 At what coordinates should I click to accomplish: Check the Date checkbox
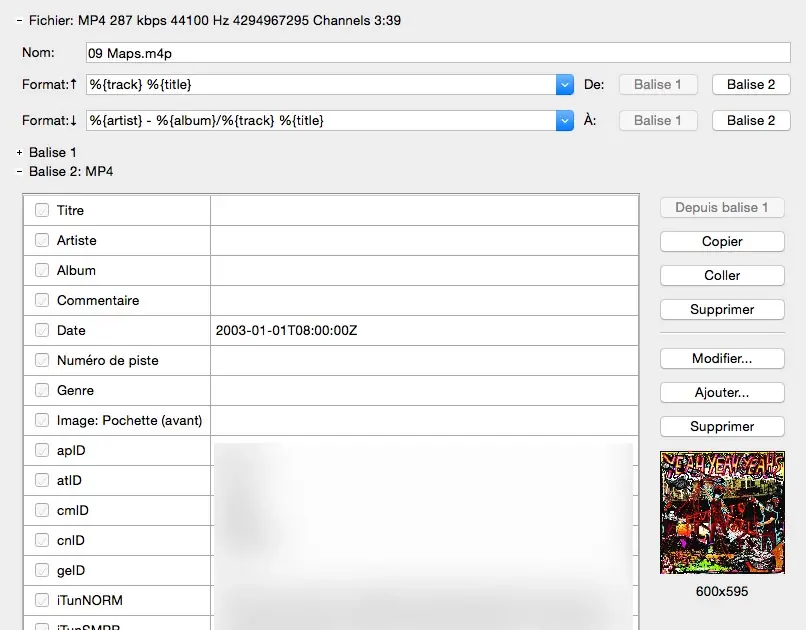pos(40,330)
